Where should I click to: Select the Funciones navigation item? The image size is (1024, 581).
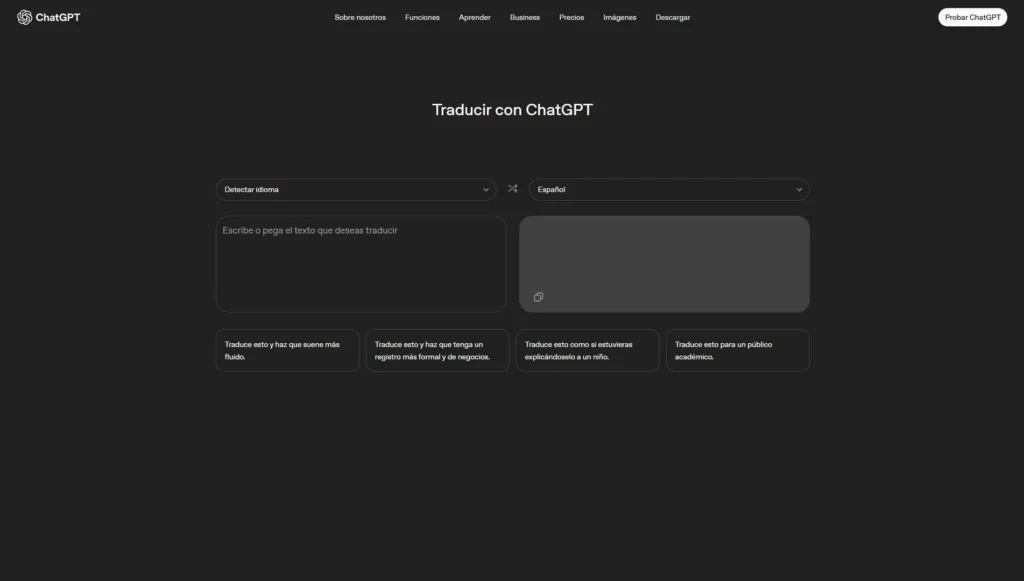click(422, 17)
